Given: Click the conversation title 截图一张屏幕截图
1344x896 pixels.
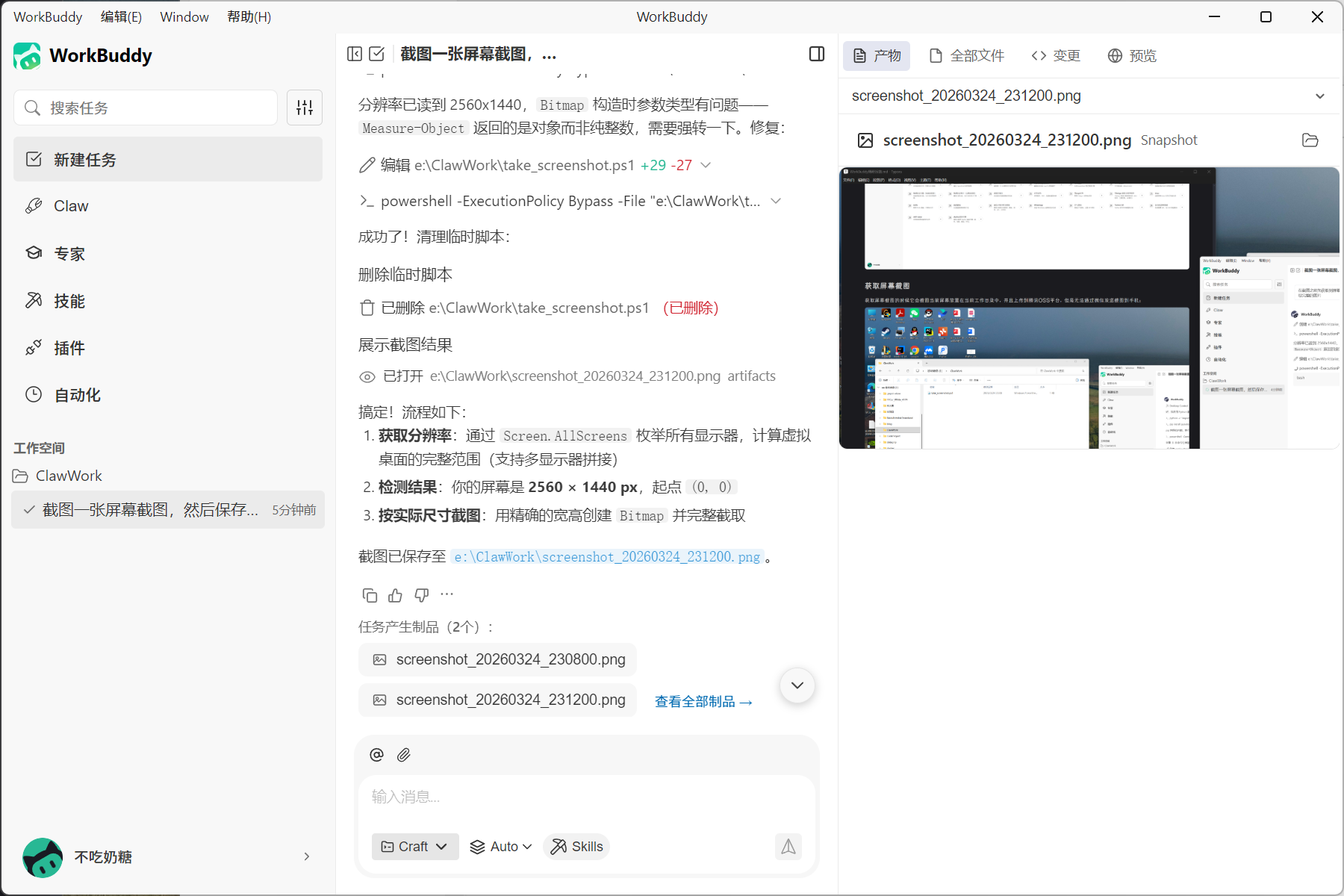Looking at the screenshot, I should 479,54.
